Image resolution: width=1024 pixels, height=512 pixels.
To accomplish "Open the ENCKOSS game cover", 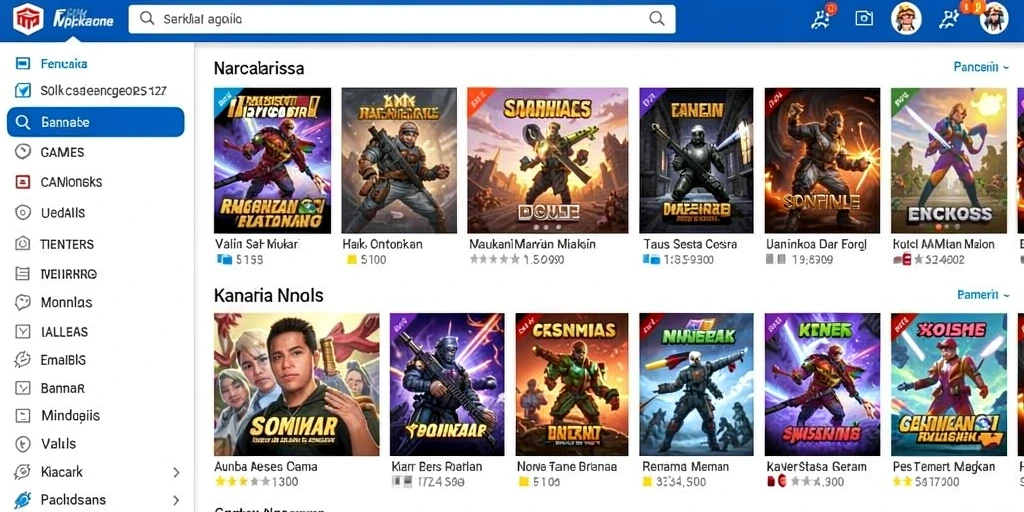I will [948, 161].
